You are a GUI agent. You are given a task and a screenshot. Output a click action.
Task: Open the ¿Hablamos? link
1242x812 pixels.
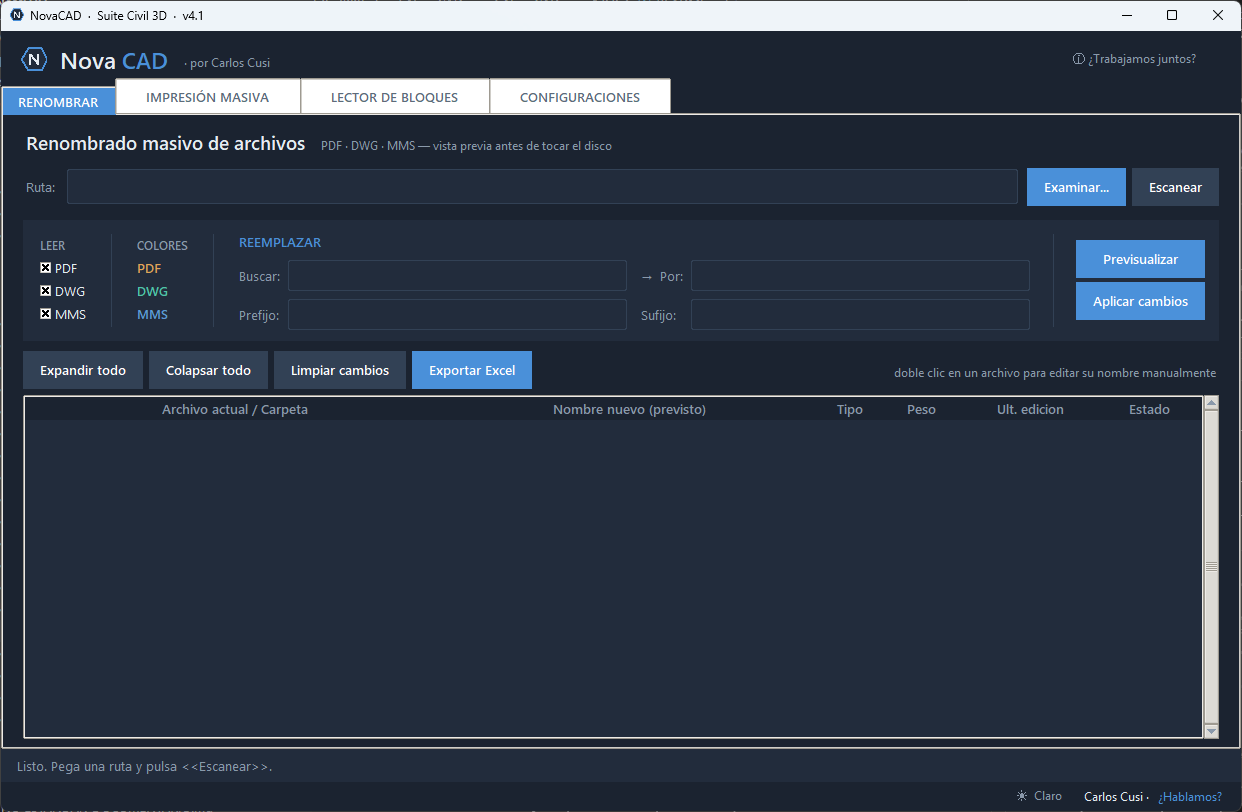1190,797
